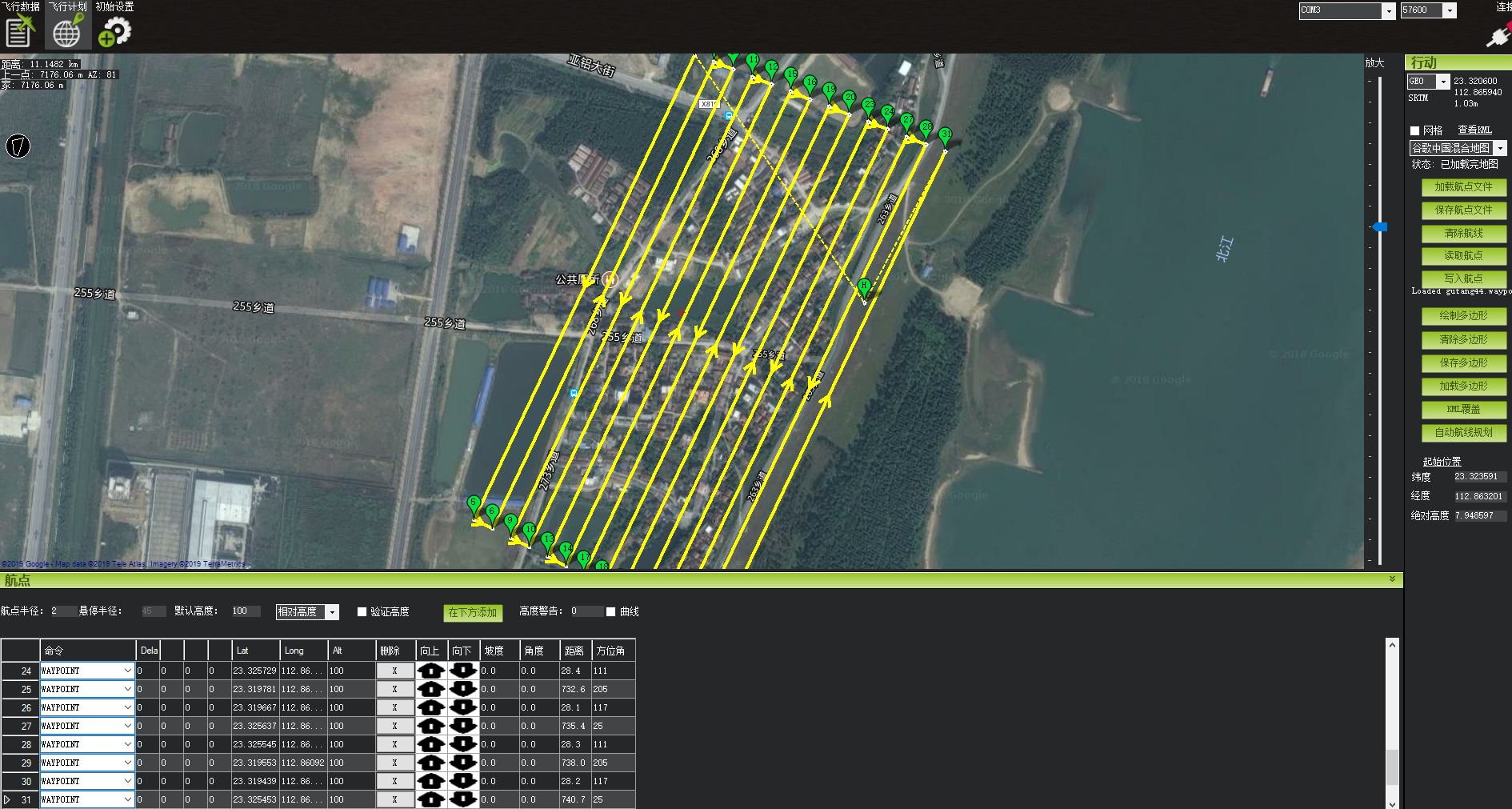Delete waypoint 29 using its X button
This screenshot has width=1512, height=809.
point(394,763)
